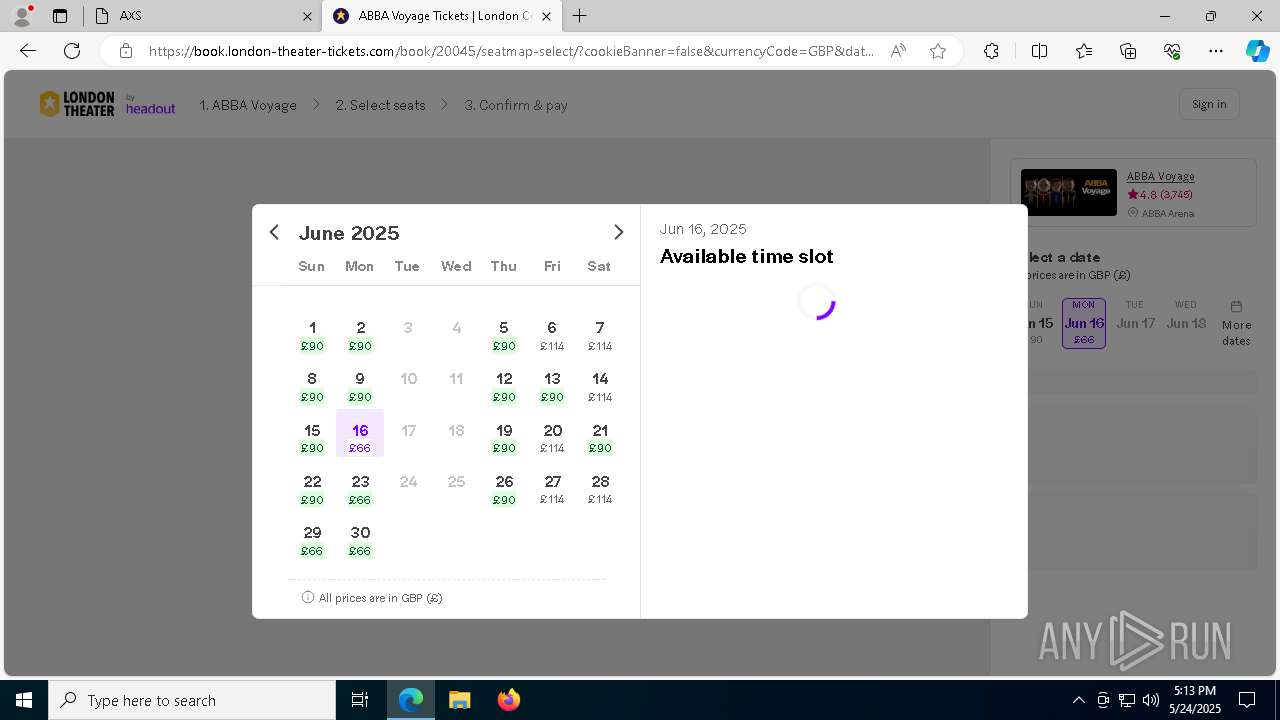Switch to the AXS tab
The image size is (1280, 720).
202,16
